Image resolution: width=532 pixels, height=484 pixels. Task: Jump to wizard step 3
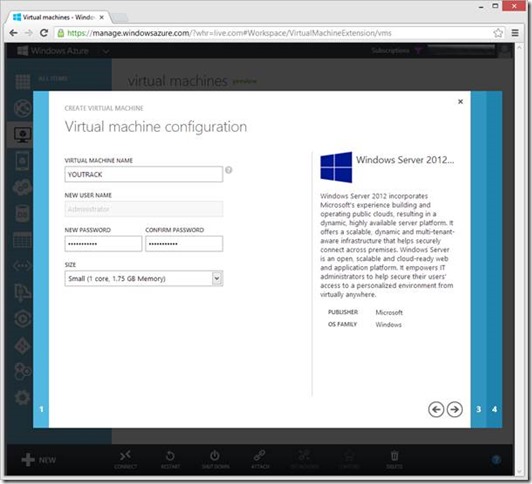tap(478, 409)
